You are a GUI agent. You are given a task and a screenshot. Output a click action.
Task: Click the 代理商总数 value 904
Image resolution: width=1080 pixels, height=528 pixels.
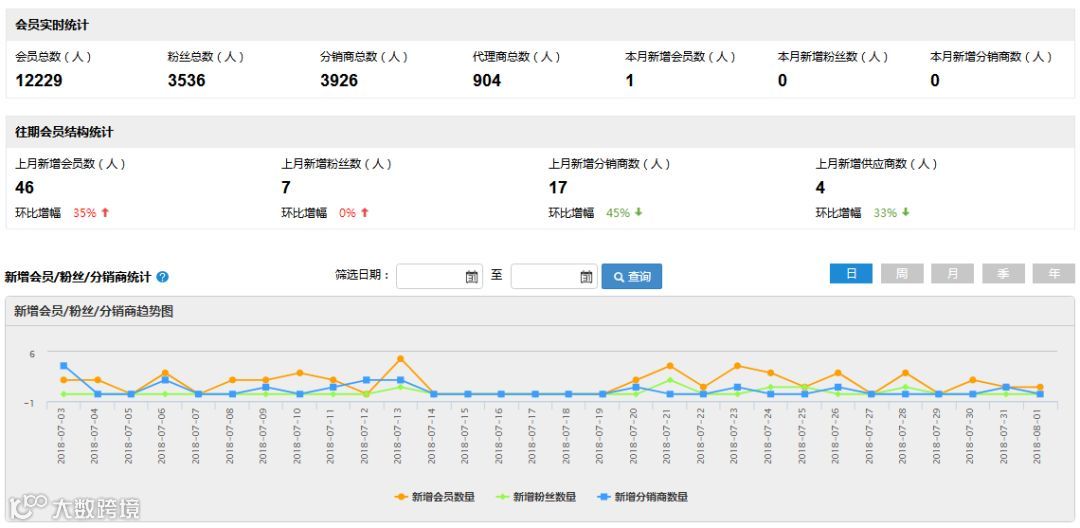pos(486,81)
